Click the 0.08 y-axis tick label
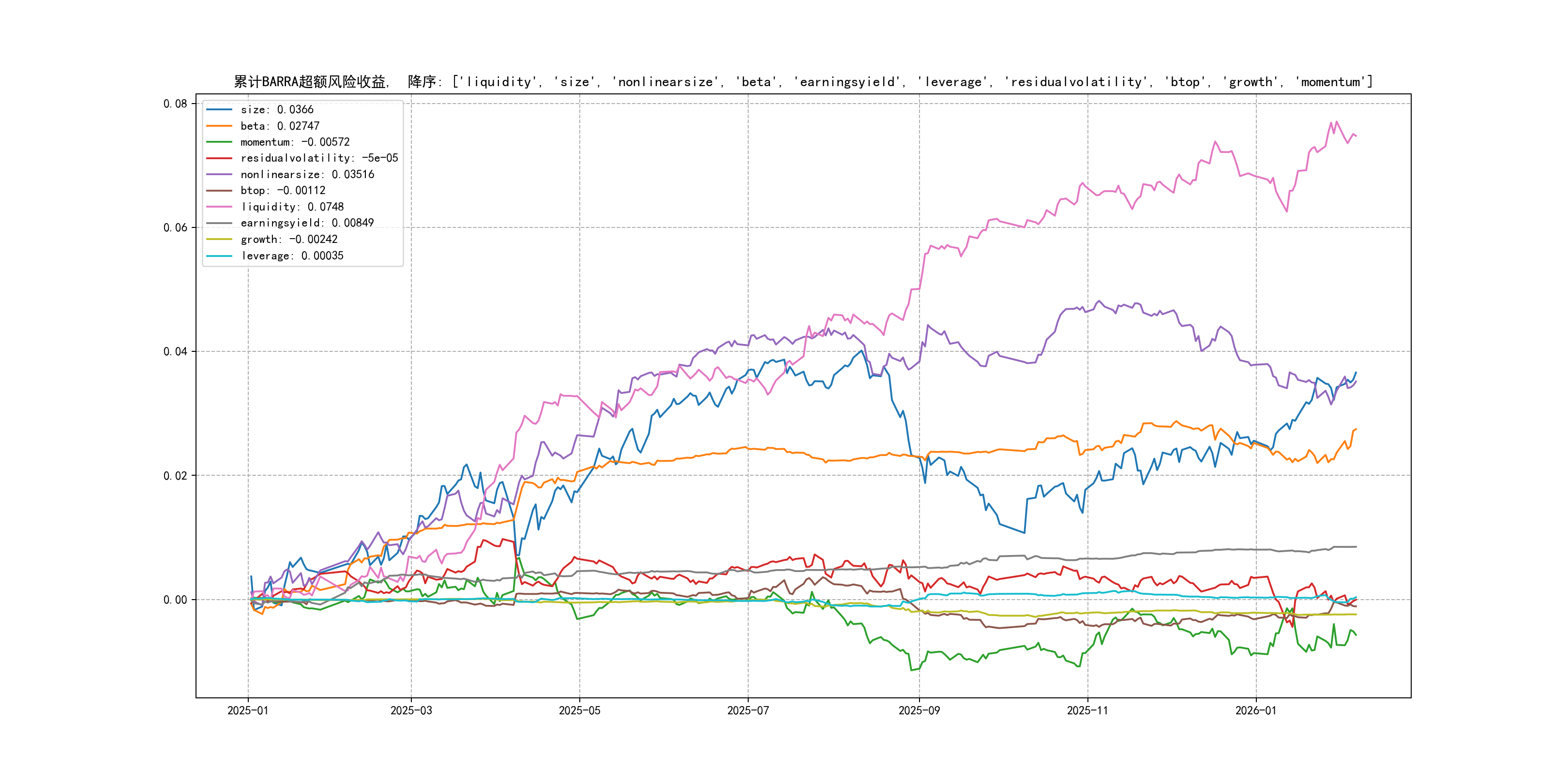Image resolution: width=1568 pixels, height=784 pixels. 175,104
